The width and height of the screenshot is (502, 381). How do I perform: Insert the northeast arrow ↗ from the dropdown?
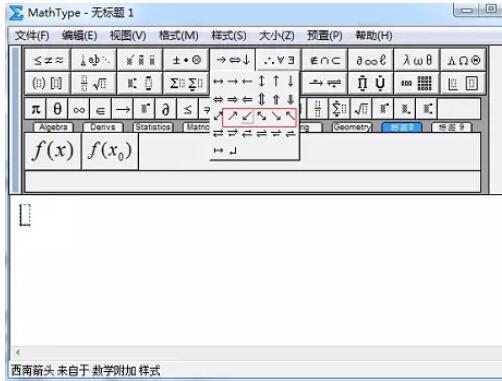pos(233,116)
